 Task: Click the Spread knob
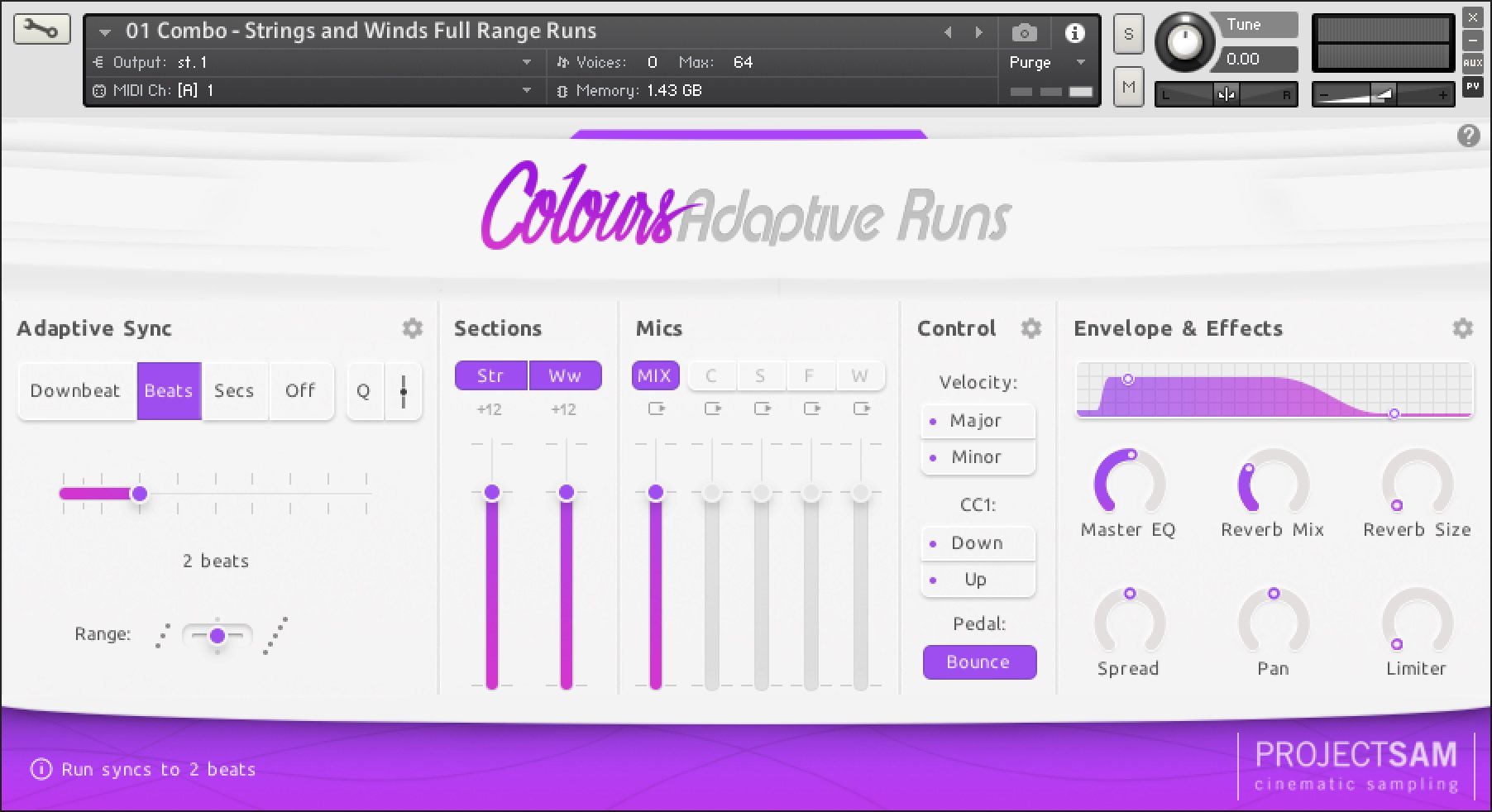[1129, 621]
